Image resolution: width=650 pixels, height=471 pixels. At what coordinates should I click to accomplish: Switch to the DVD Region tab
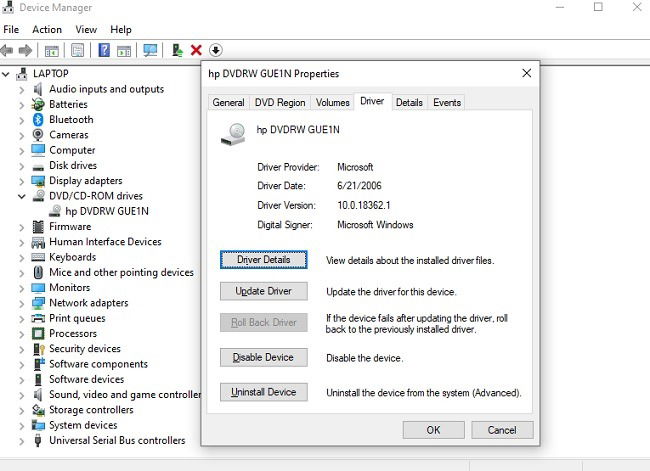coord(280,102)
